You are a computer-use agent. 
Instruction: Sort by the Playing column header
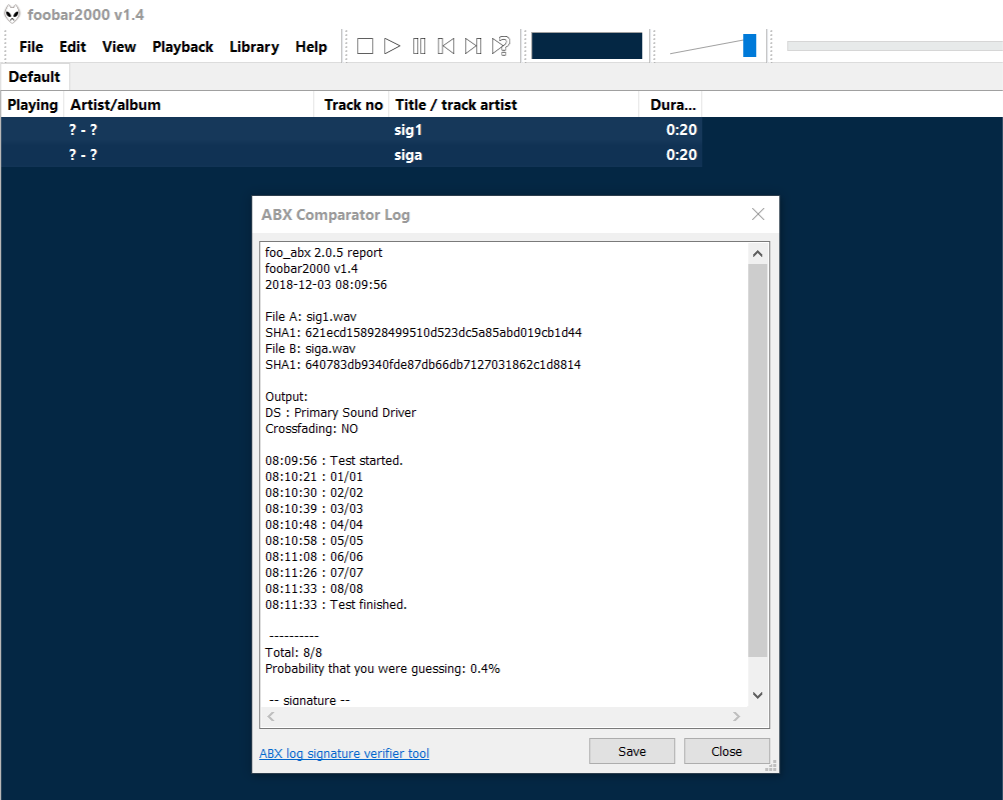pos(32,104)
